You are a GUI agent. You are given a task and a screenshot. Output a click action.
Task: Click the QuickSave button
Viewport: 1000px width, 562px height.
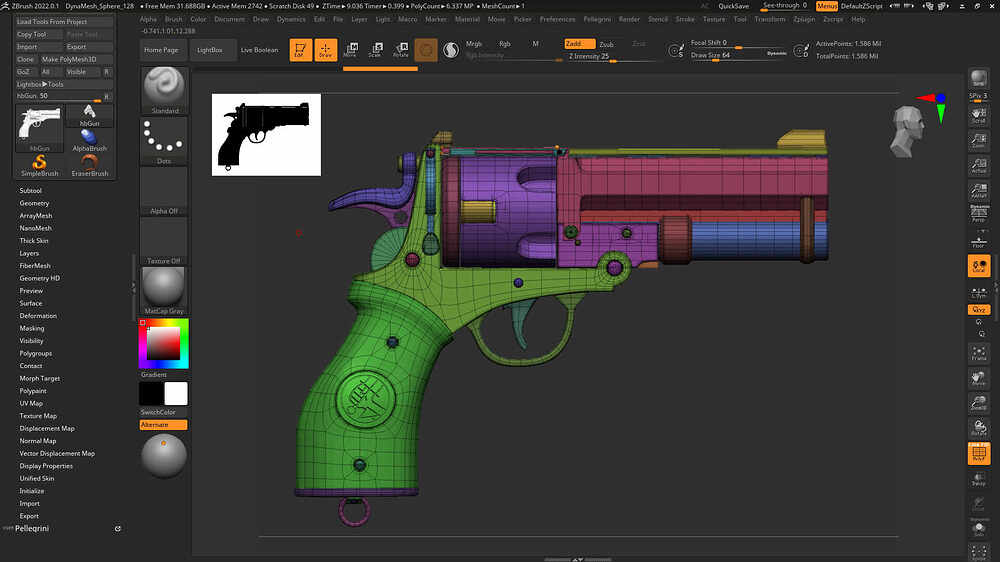point(733,6)
